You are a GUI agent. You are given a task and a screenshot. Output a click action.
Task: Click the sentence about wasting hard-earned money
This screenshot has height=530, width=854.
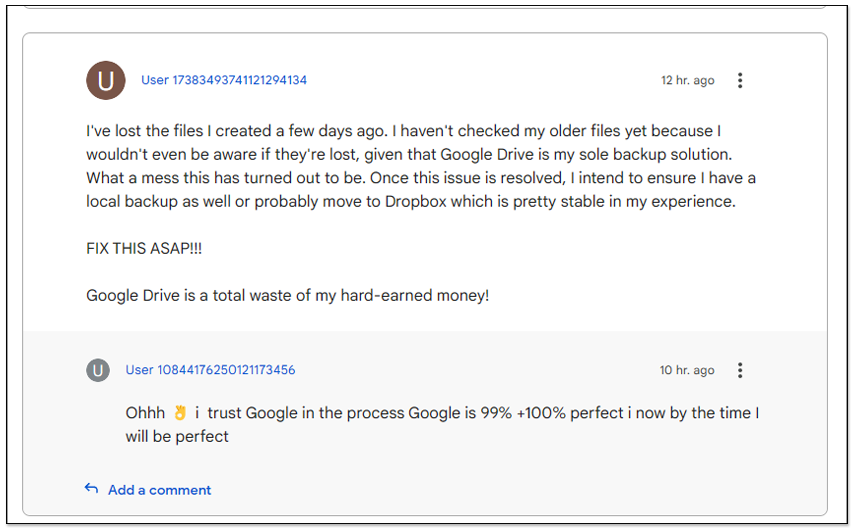(x=288, y=295)
